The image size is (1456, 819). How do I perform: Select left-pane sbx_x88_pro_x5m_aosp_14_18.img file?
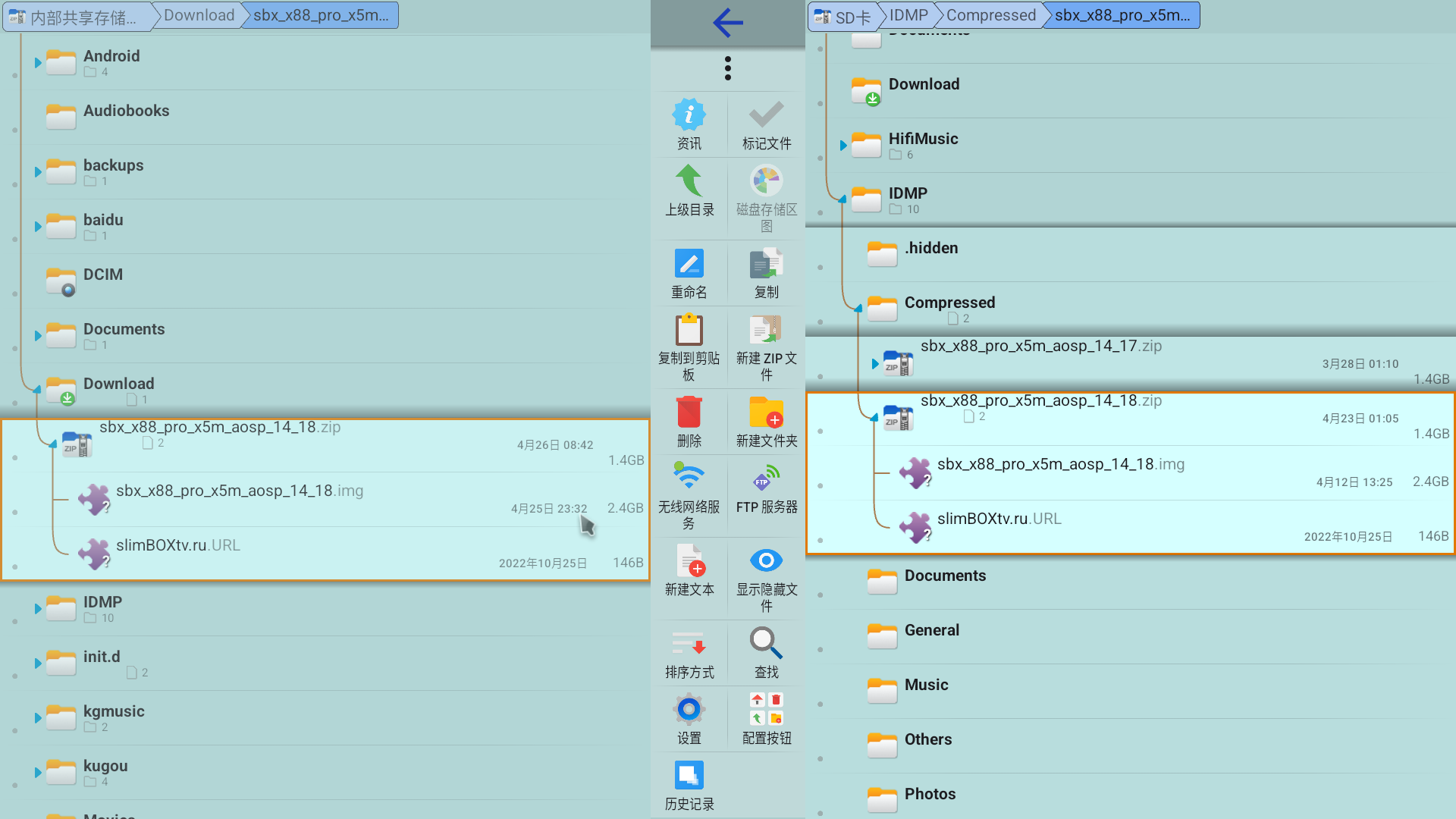pos(326,500)
